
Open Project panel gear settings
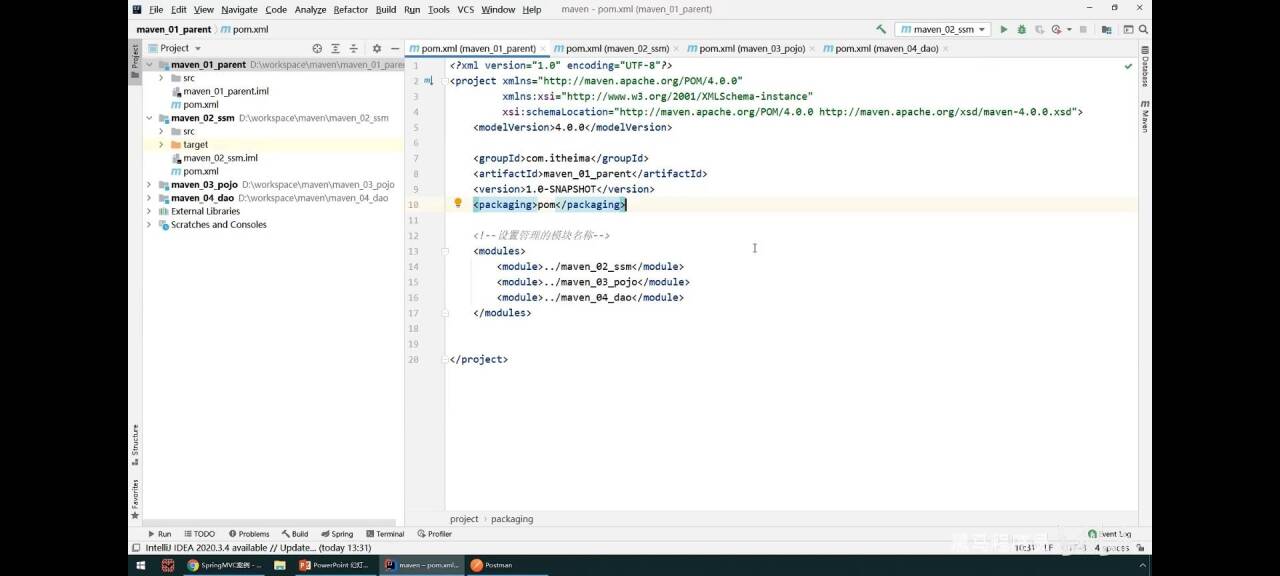(x=377, y=48)
